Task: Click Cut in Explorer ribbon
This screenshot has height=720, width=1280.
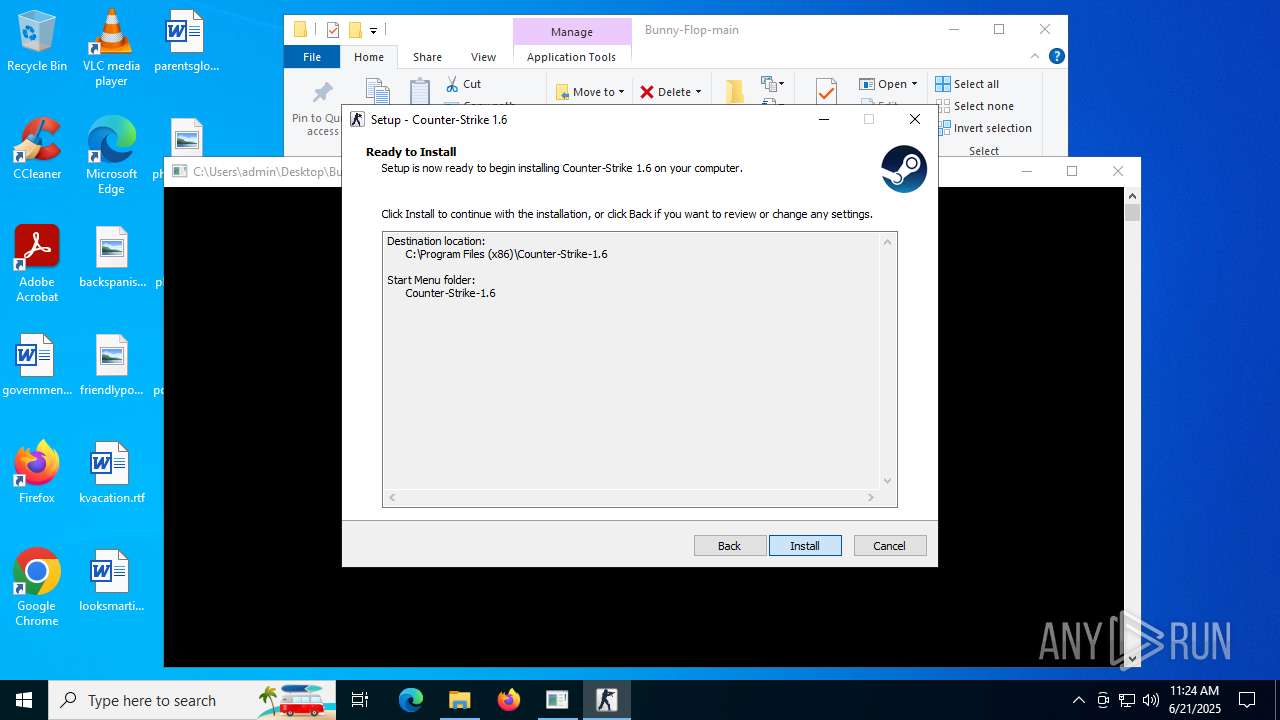Action: coord(463,84)
